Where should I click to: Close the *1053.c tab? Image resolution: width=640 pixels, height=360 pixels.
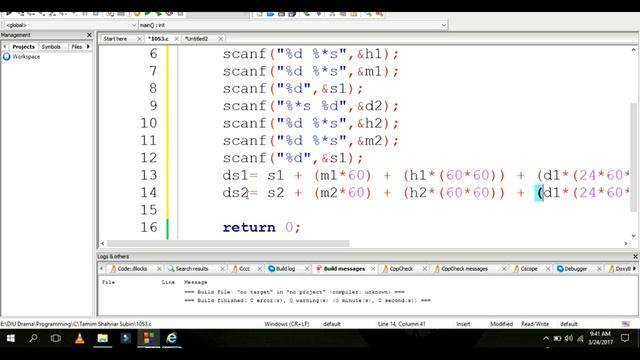pos(176,39)
